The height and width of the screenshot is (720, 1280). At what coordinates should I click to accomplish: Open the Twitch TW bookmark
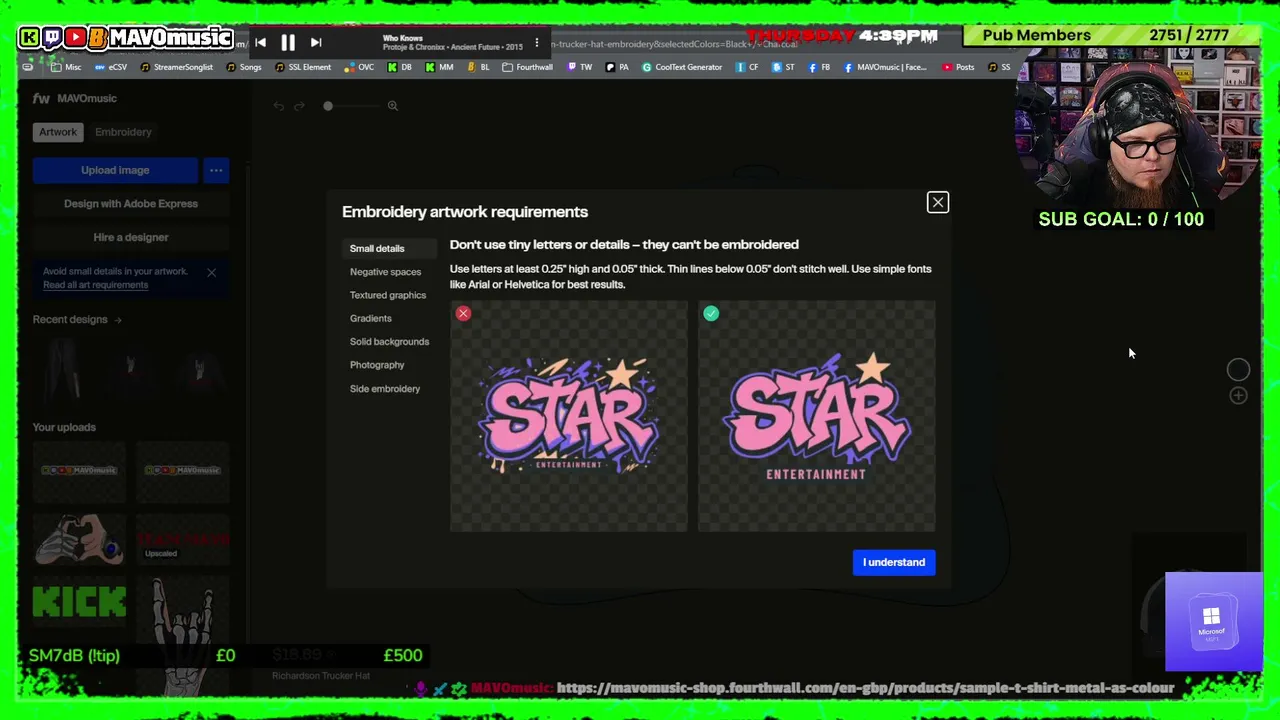pos(580,68)
